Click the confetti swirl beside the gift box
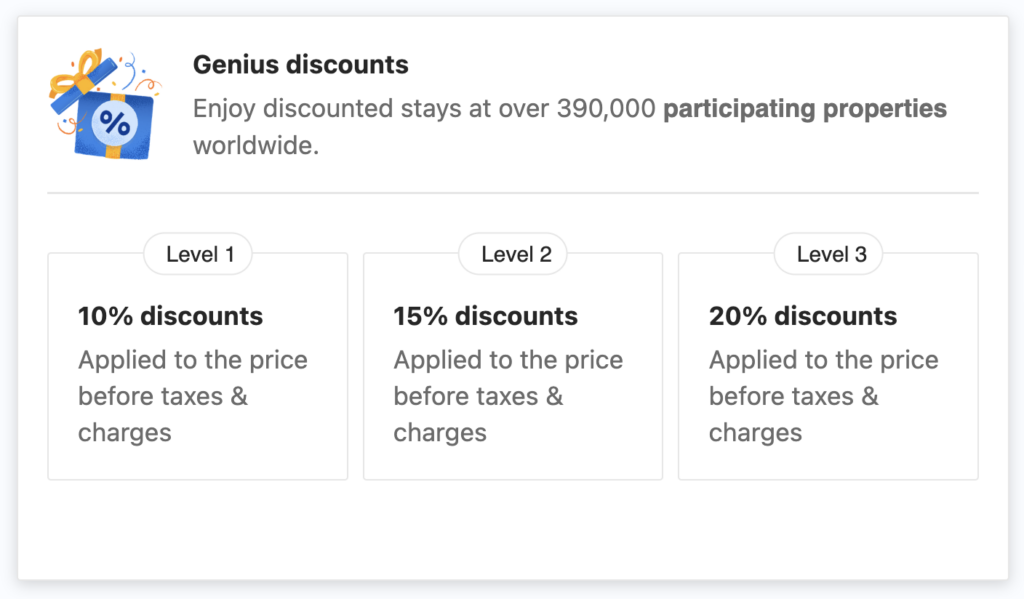Screen dimensions: 1024x599 tap(131, 71)
